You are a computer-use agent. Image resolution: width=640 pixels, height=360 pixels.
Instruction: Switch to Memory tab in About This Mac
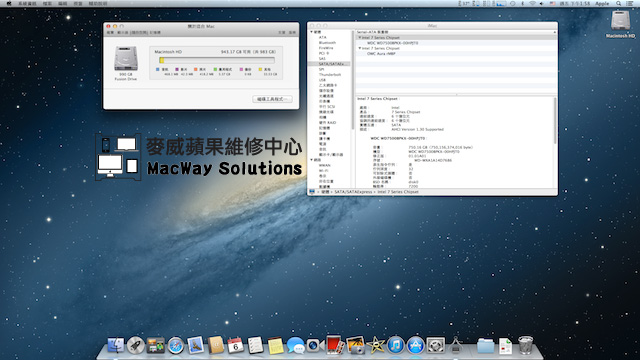[155, 32]
